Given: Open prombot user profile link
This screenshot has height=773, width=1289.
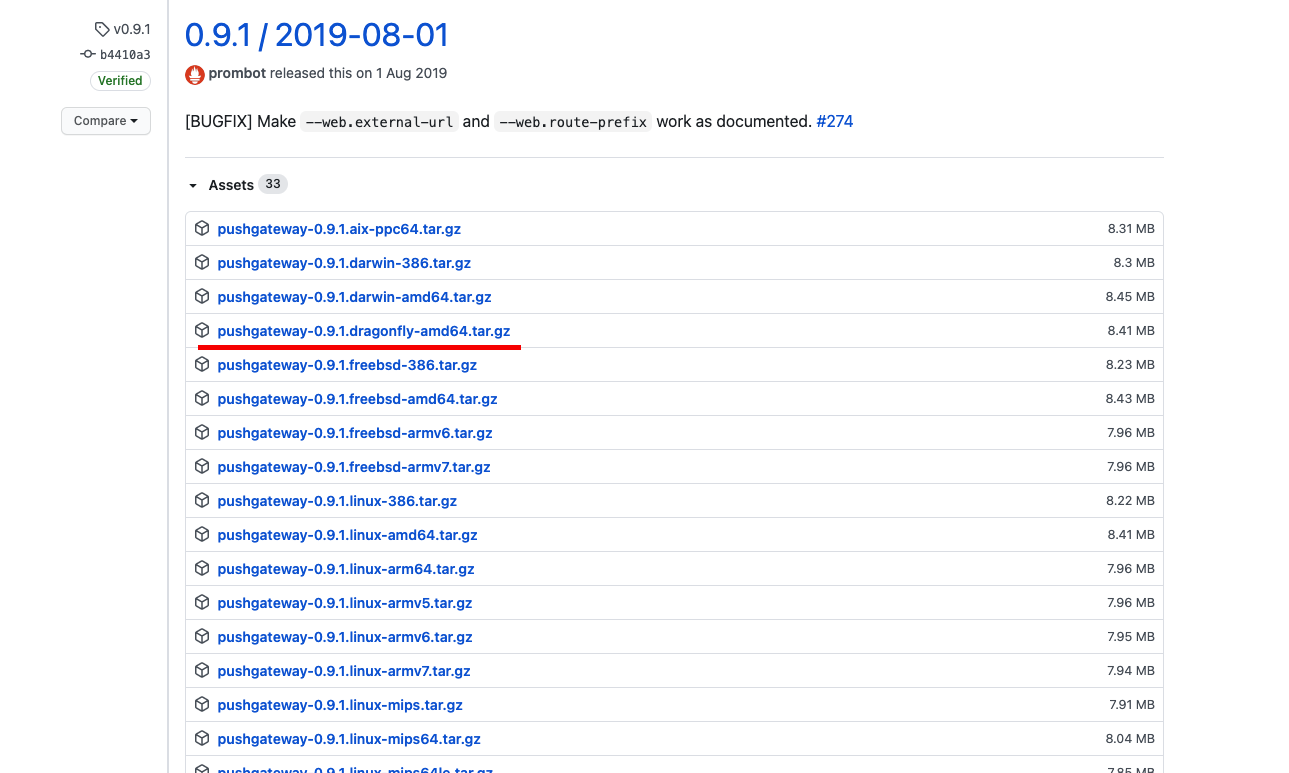Looking at the screenshot, I should (237, 73).
